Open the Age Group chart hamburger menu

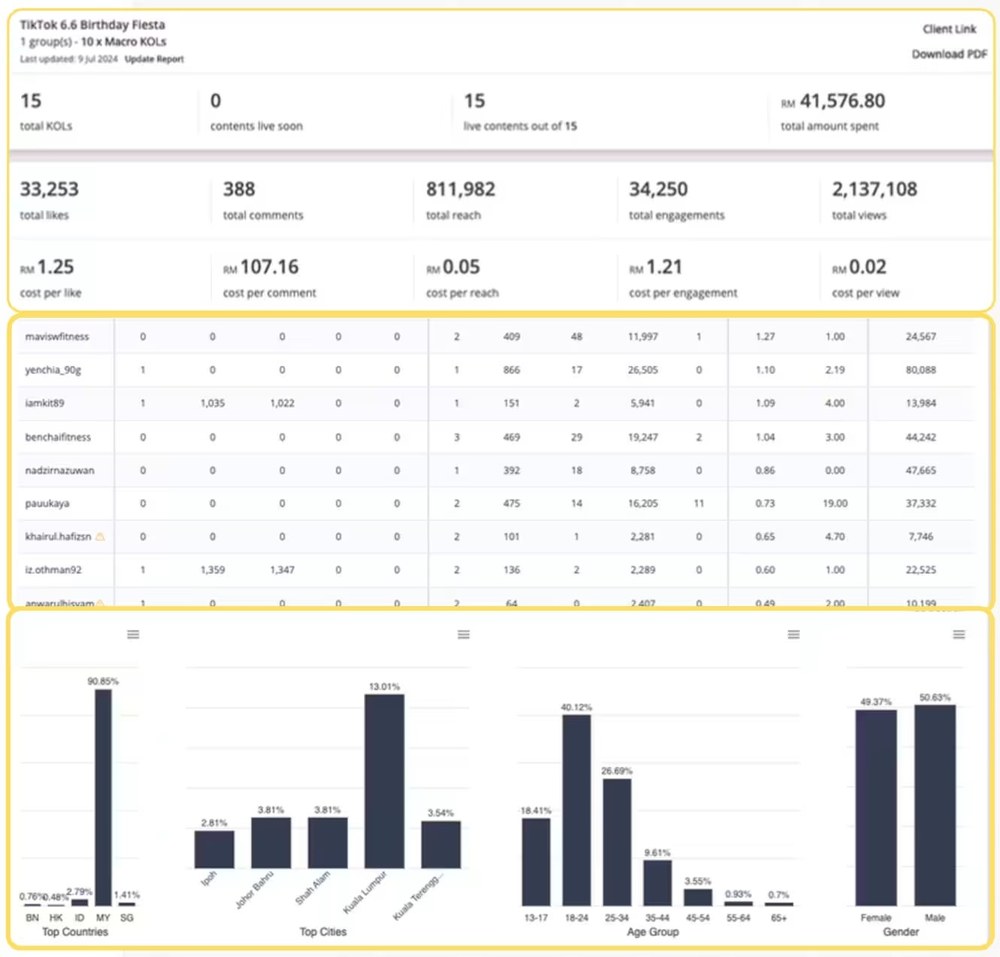coord(793,634)
